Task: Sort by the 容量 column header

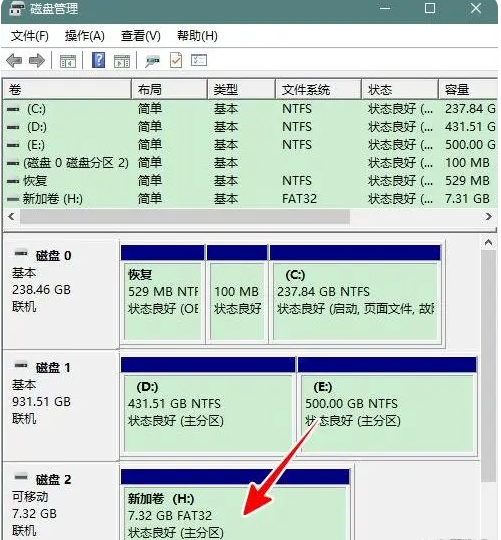Action: tap(468, 90)
